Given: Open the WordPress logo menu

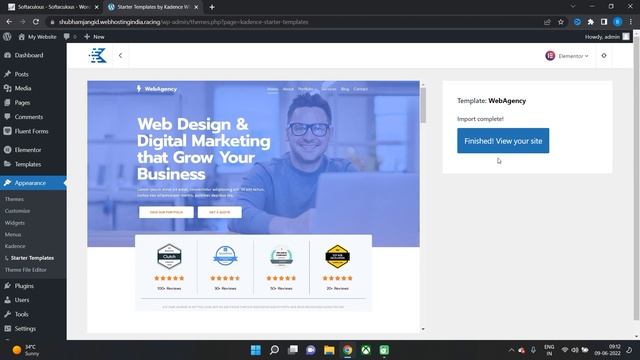Looking at the screenshot, I should (7, 37).
